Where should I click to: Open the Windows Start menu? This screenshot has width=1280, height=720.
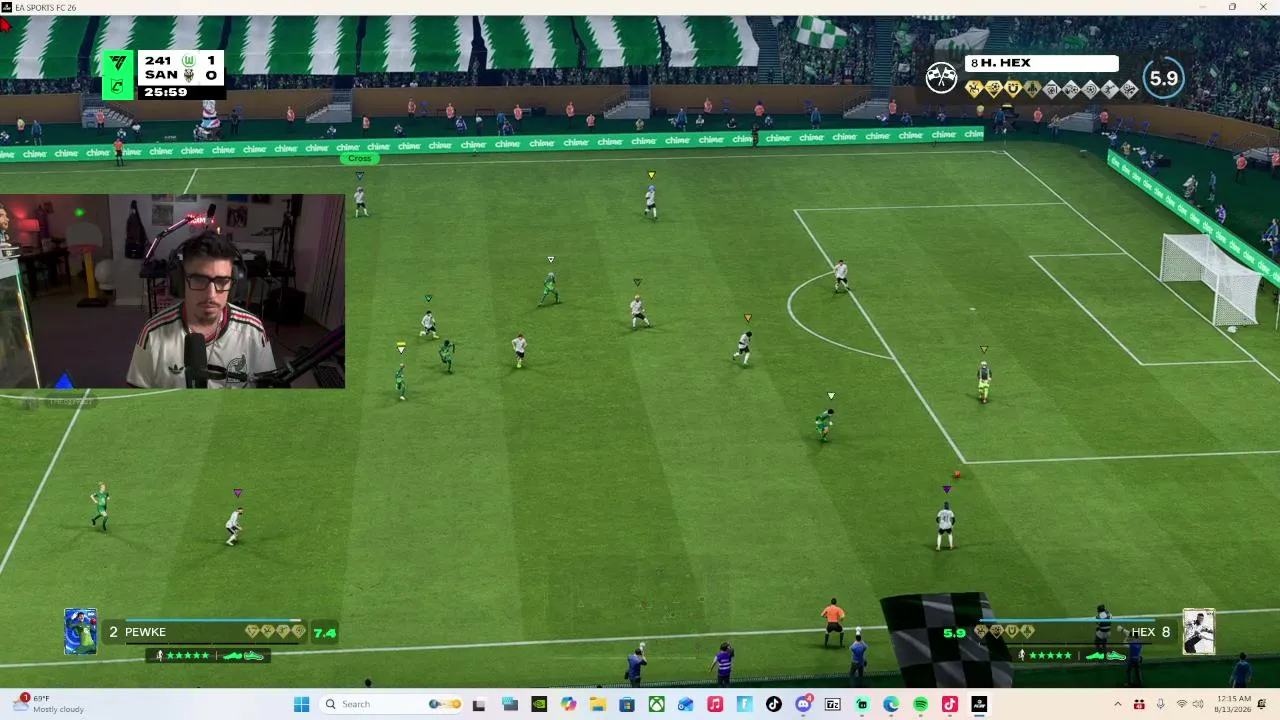pyautogui.click(x=301, y=704)
